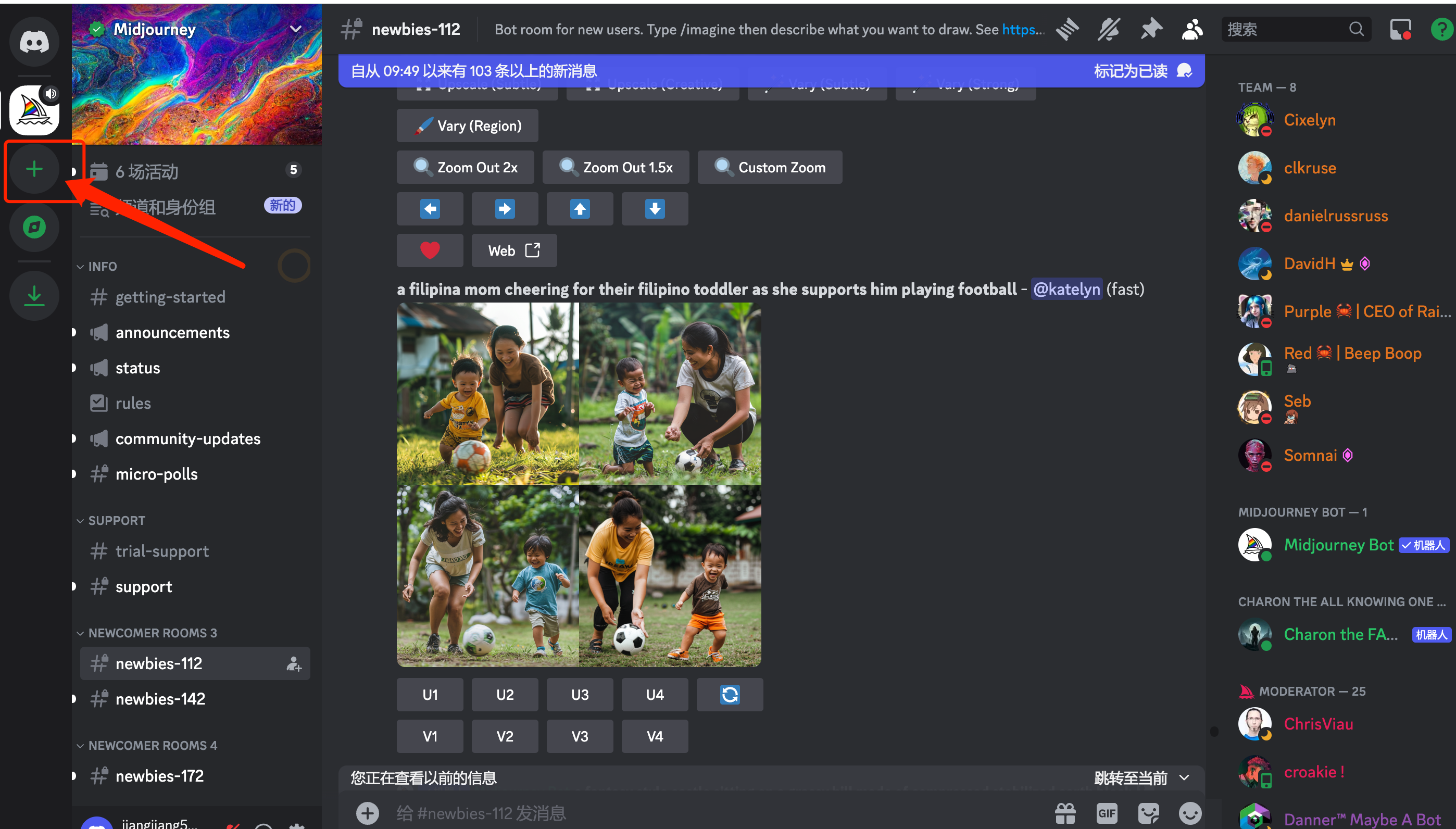Screen dimensions: 1456x829
Task: Pan right with the right arrow button
Action: [505, 209]
